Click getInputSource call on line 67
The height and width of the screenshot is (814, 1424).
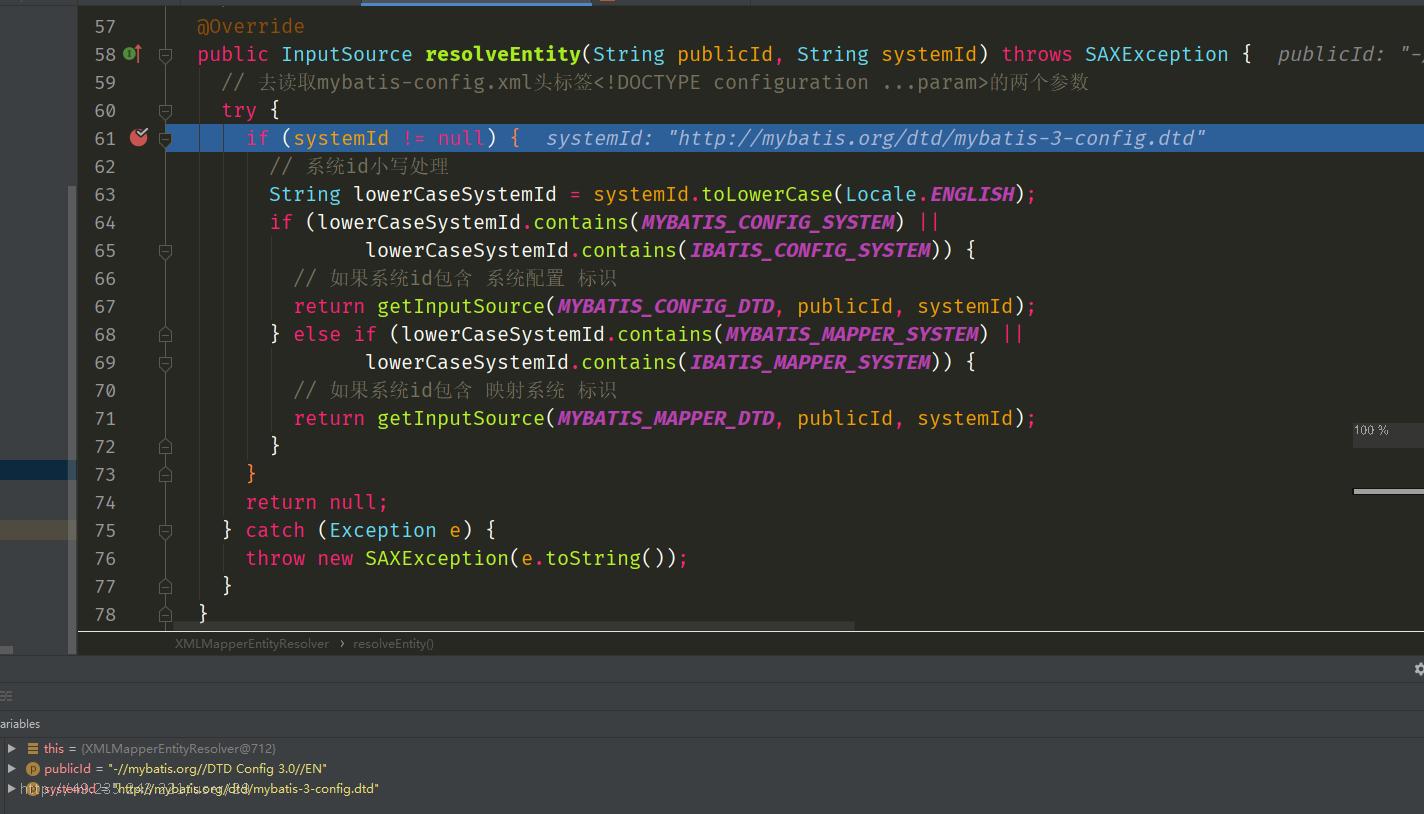[x=461, y=306]
